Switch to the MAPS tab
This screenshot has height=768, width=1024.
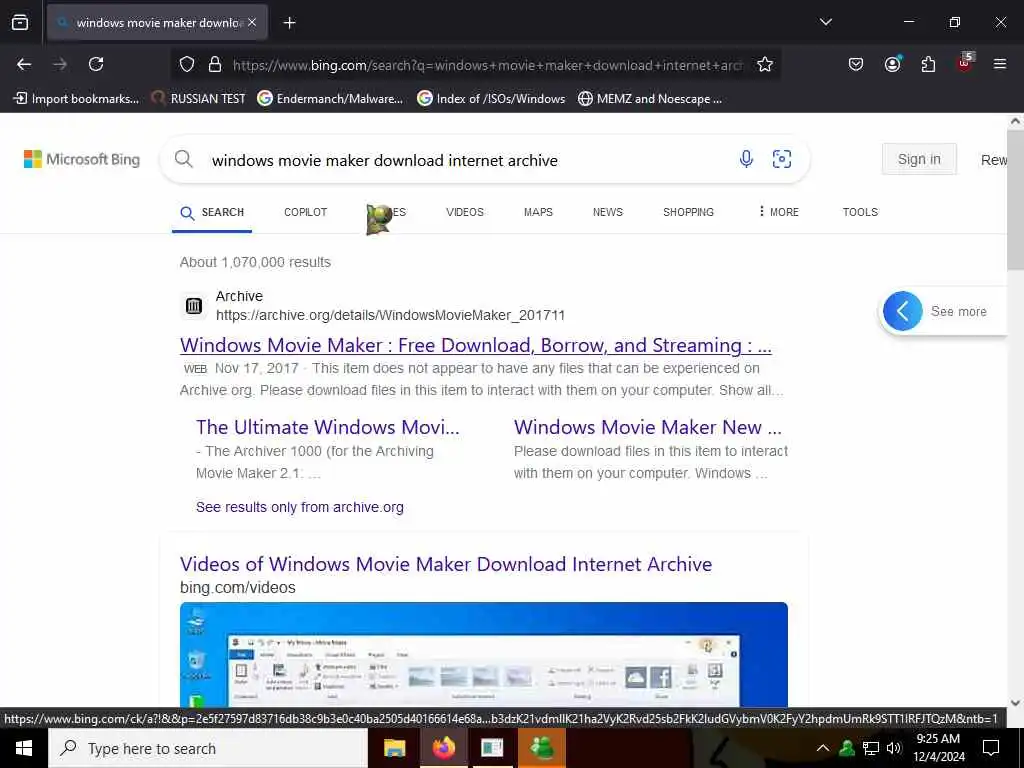[538, 212]
